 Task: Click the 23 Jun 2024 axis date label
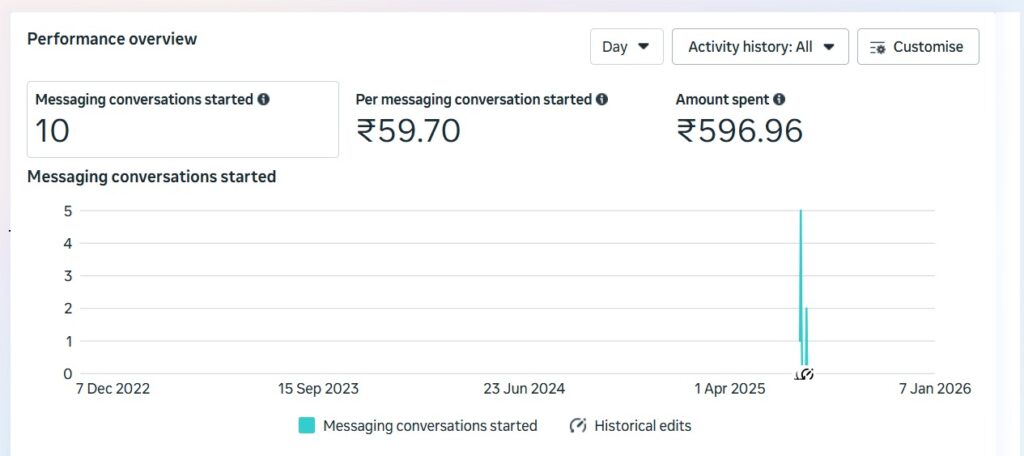(524, 389)
